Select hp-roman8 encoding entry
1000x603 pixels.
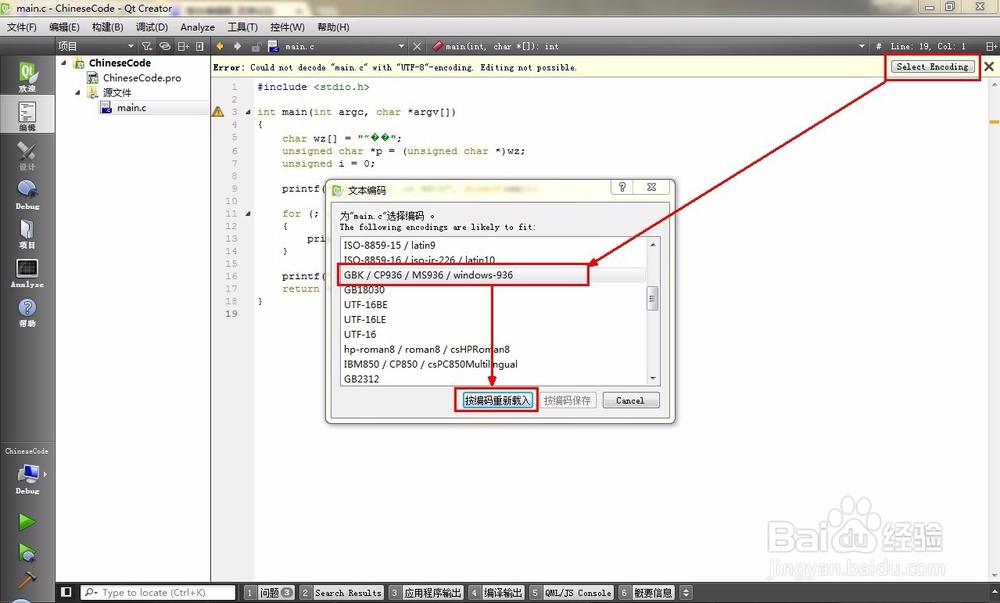[493, 349]
